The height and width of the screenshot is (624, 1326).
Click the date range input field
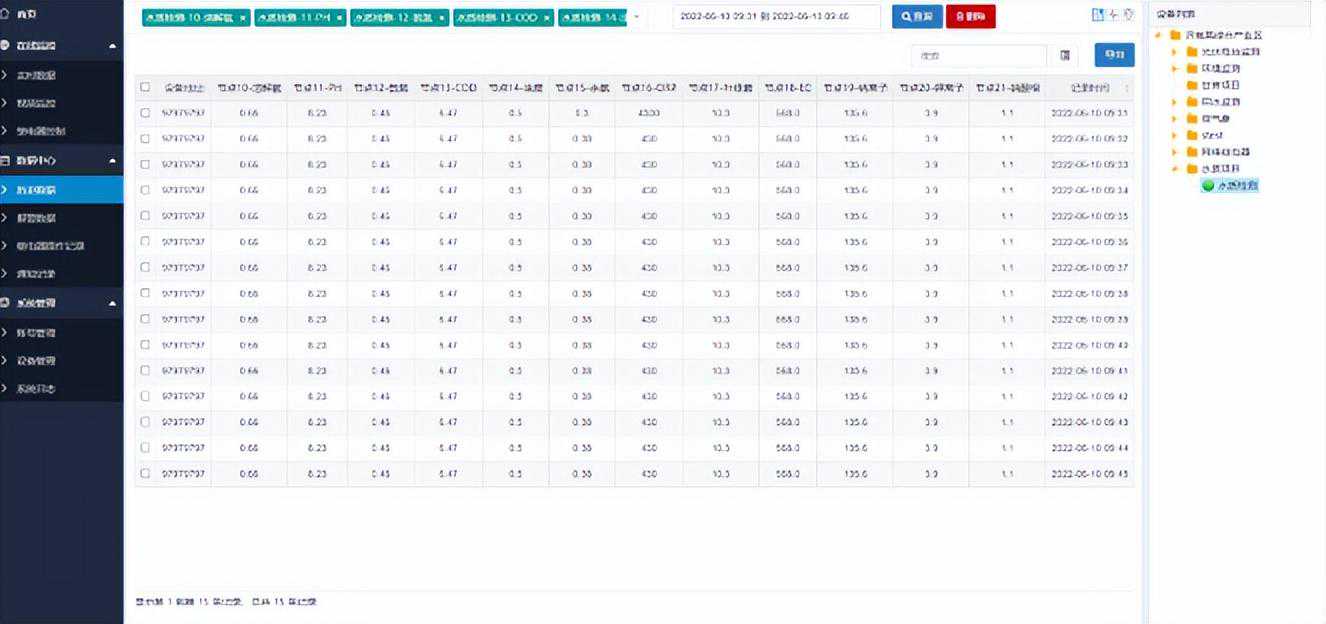click(x=776, y=17)
